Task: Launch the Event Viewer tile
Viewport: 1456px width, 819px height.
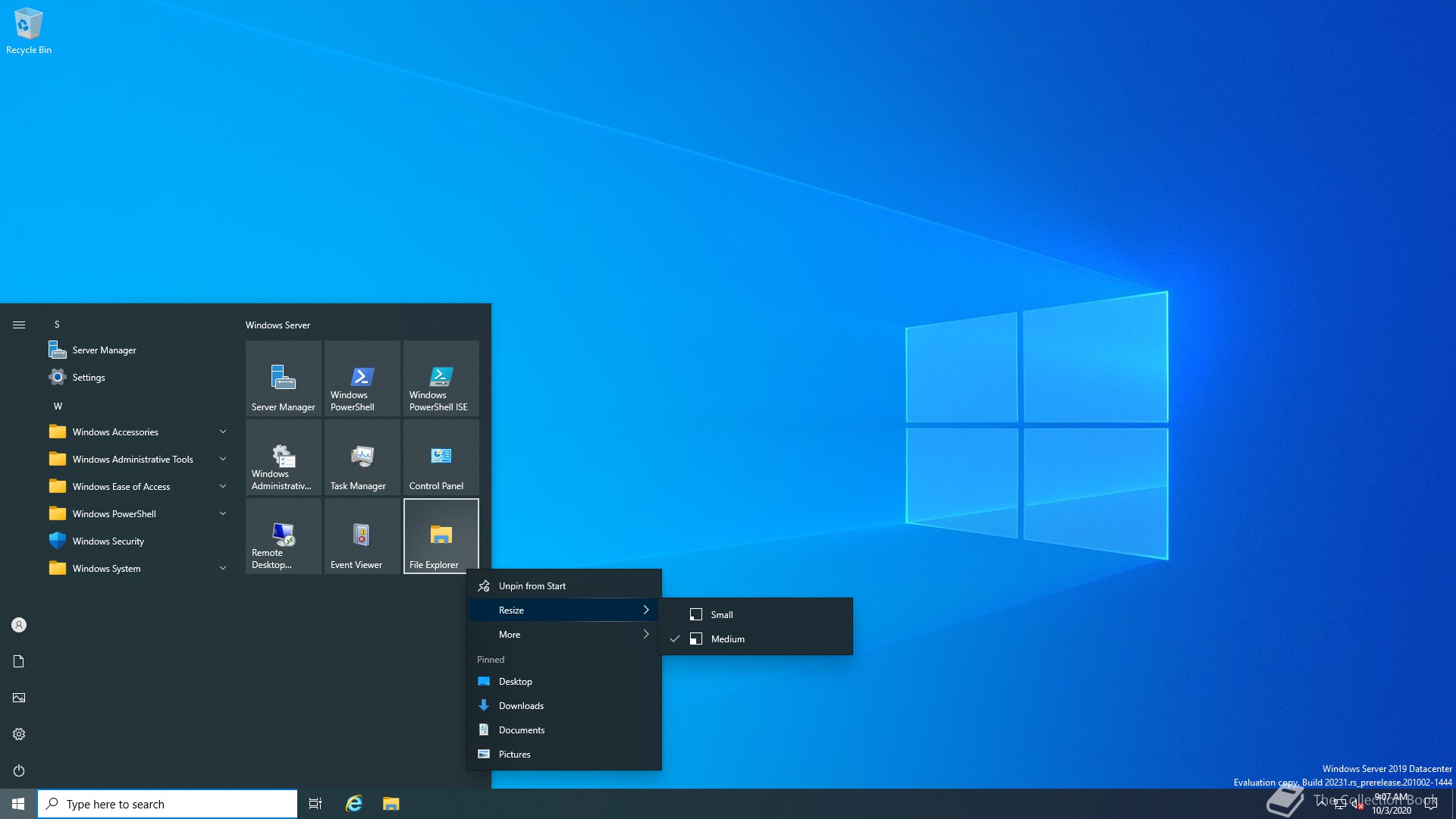Action: [x=362, y=535]
